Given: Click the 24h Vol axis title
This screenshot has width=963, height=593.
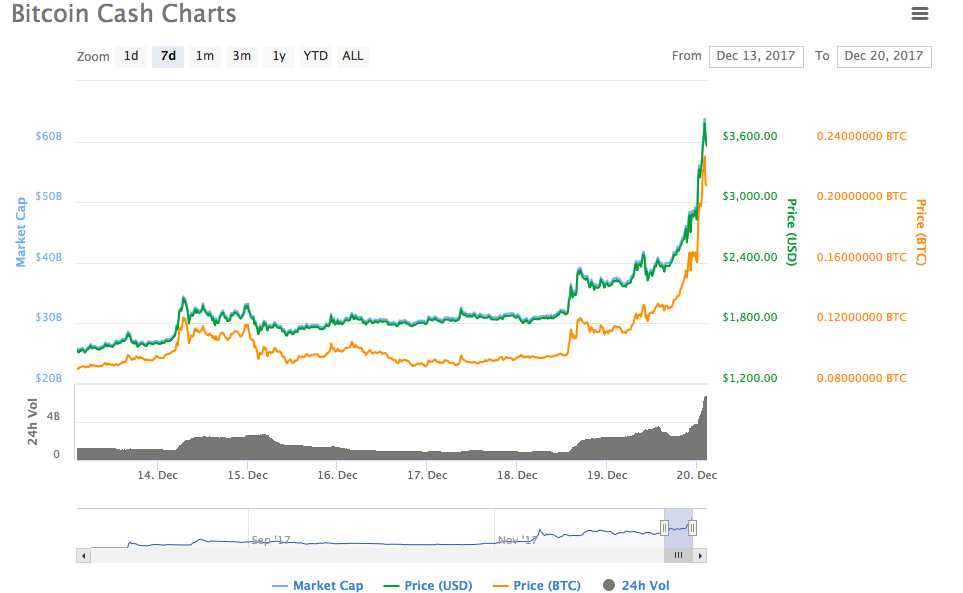Looking at the screenshot, I should (x=33, y=422).
